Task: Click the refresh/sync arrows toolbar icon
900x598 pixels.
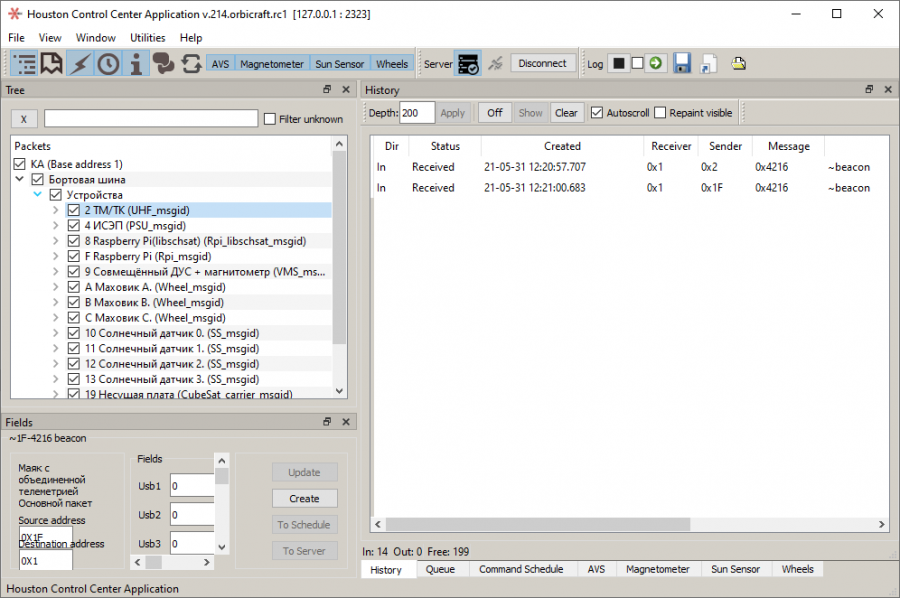Action: pos(192,62)
